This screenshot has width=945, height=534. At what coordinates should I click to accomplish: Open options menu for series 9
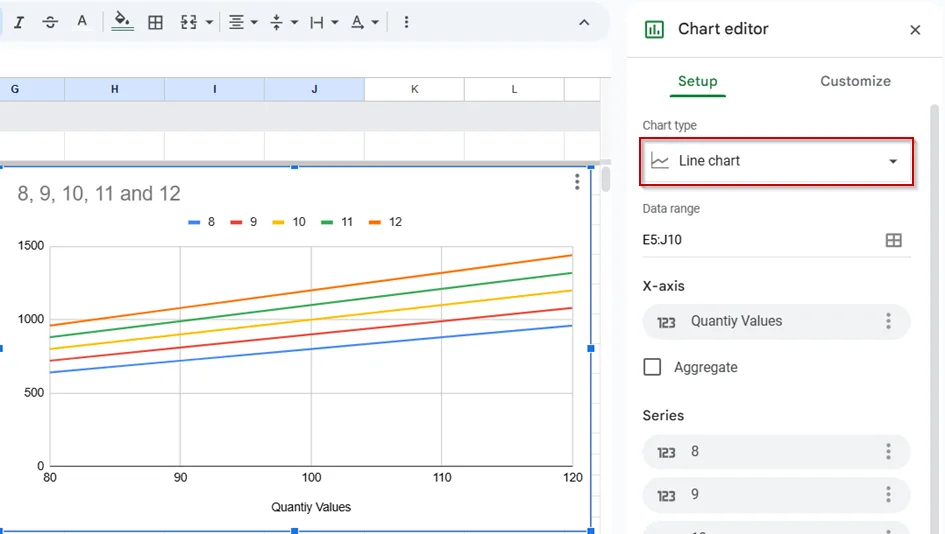888,495
